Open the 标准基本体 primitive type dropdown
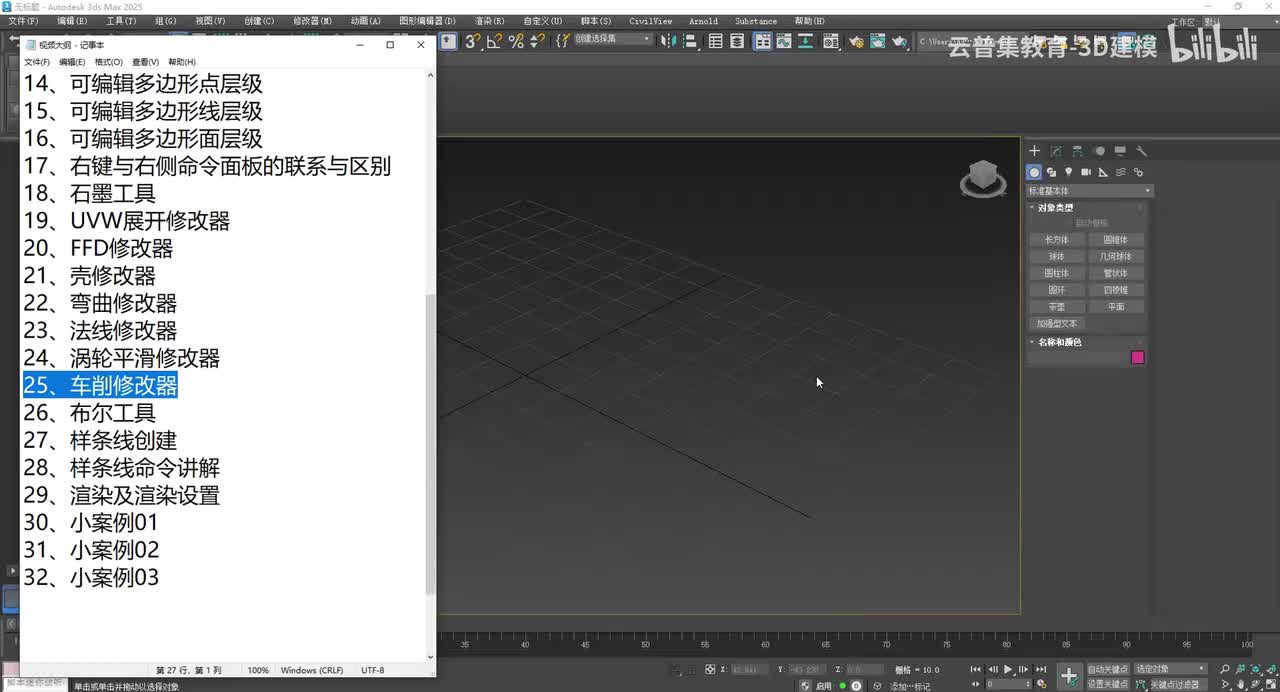 click(x=1089, y=191)
